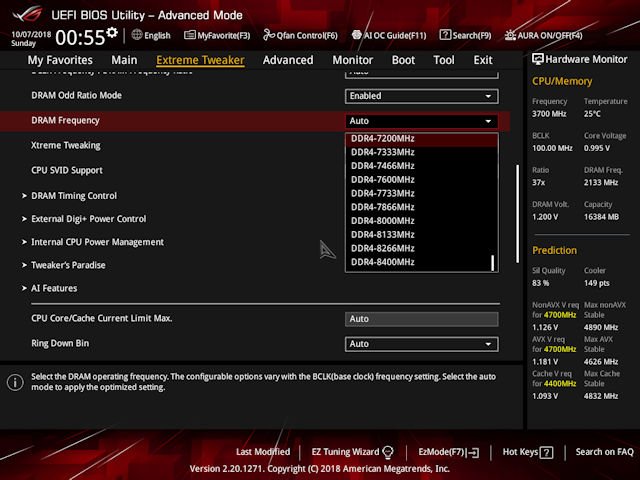
Task: Open the Exit tab
Action: pos(483,60)
